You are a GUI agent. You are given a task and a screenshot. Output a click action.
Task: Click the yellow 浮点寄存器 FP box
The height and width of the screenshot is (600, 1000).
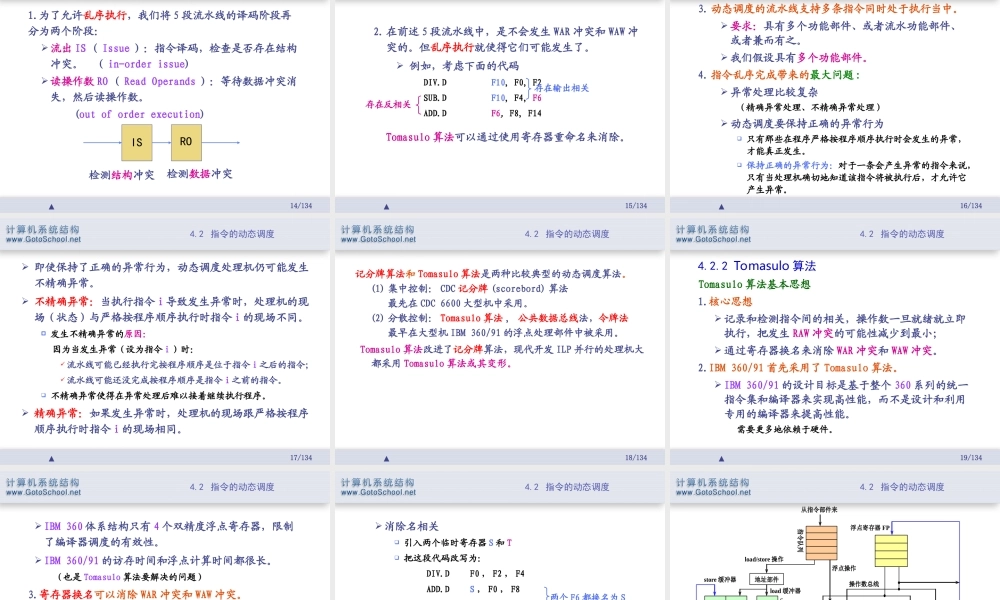tap(891, 548)
